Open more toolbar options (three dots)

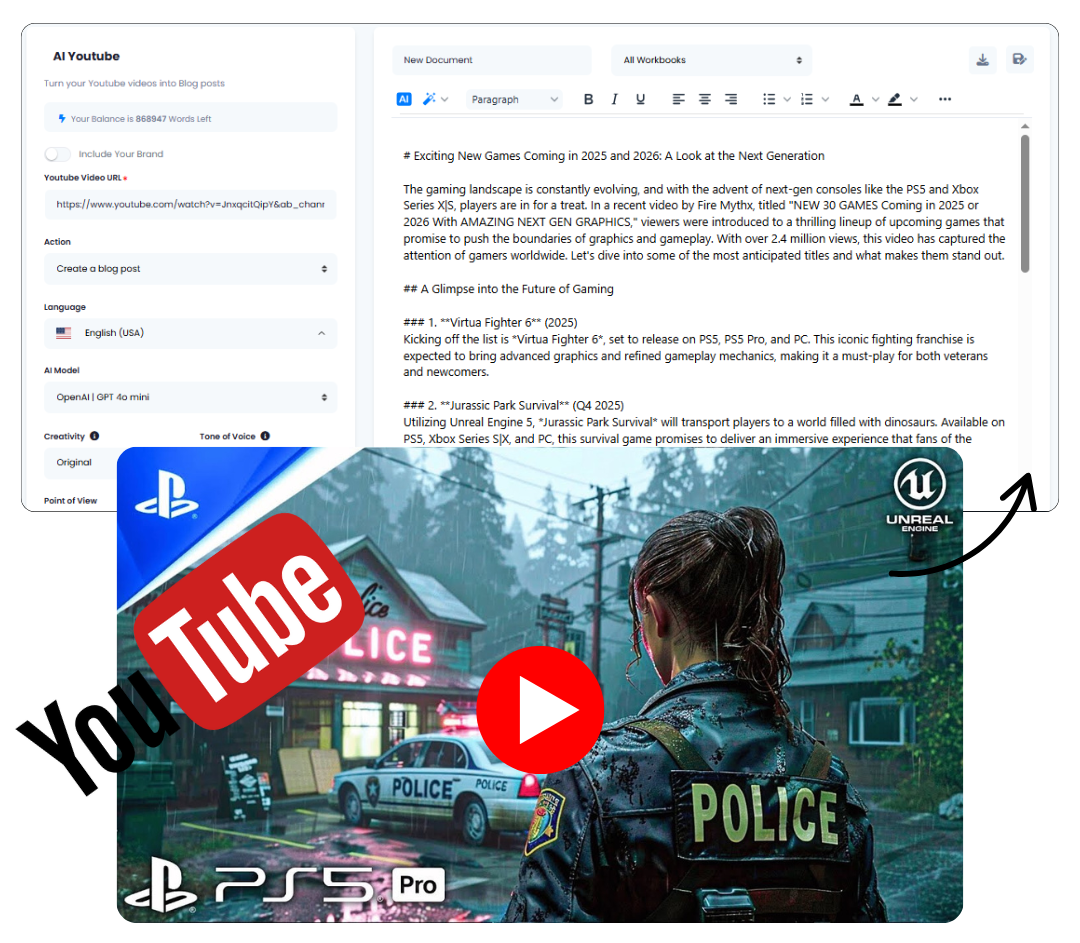[x=945, y=99]
